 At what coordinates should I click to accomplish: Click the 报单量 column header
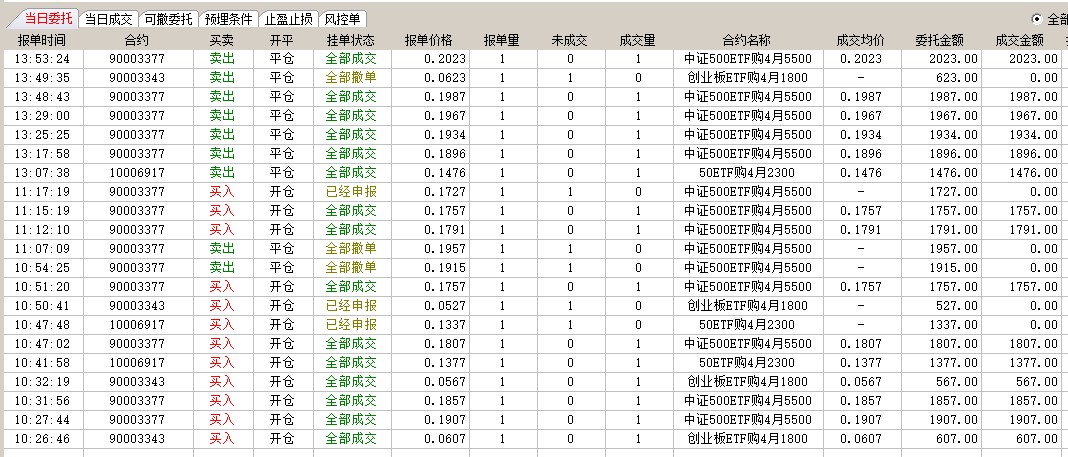pyautogui.click(x=501, y=40)
